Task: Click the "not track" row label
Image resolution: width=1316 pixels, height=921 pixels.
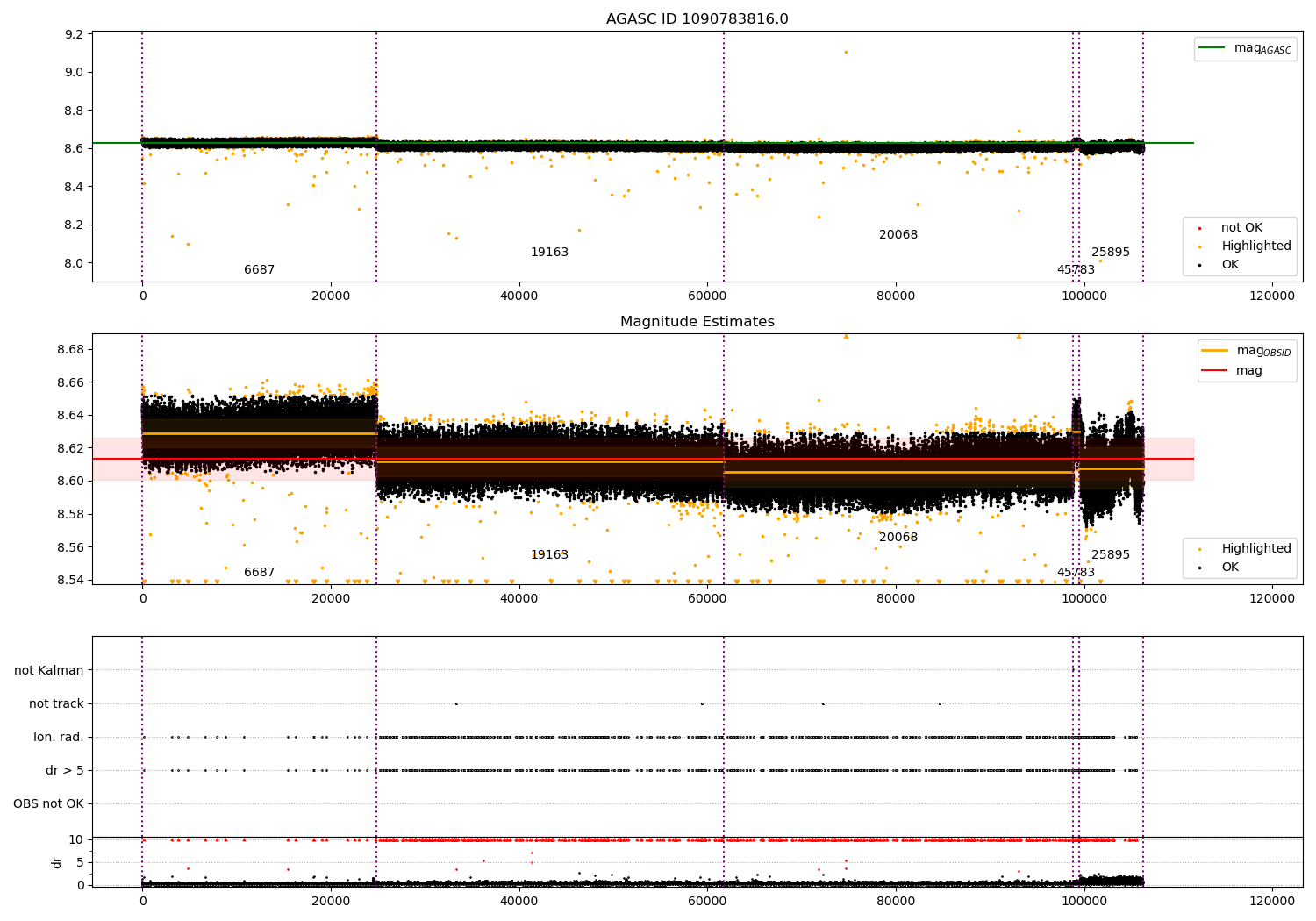Action: 56,704
